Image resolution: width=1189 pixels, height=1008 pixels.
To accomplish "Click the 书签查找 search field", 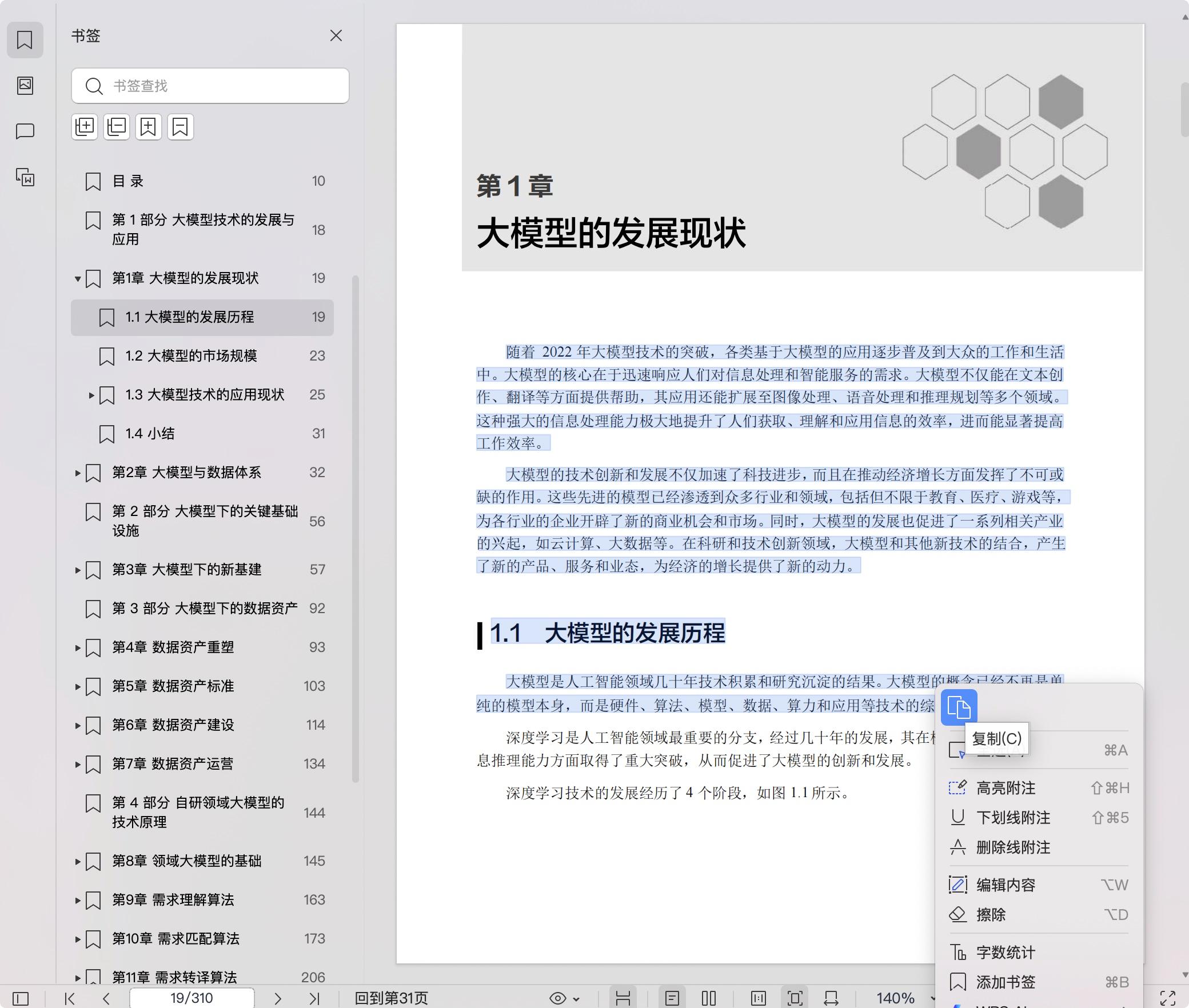I will tap(210, 86).
